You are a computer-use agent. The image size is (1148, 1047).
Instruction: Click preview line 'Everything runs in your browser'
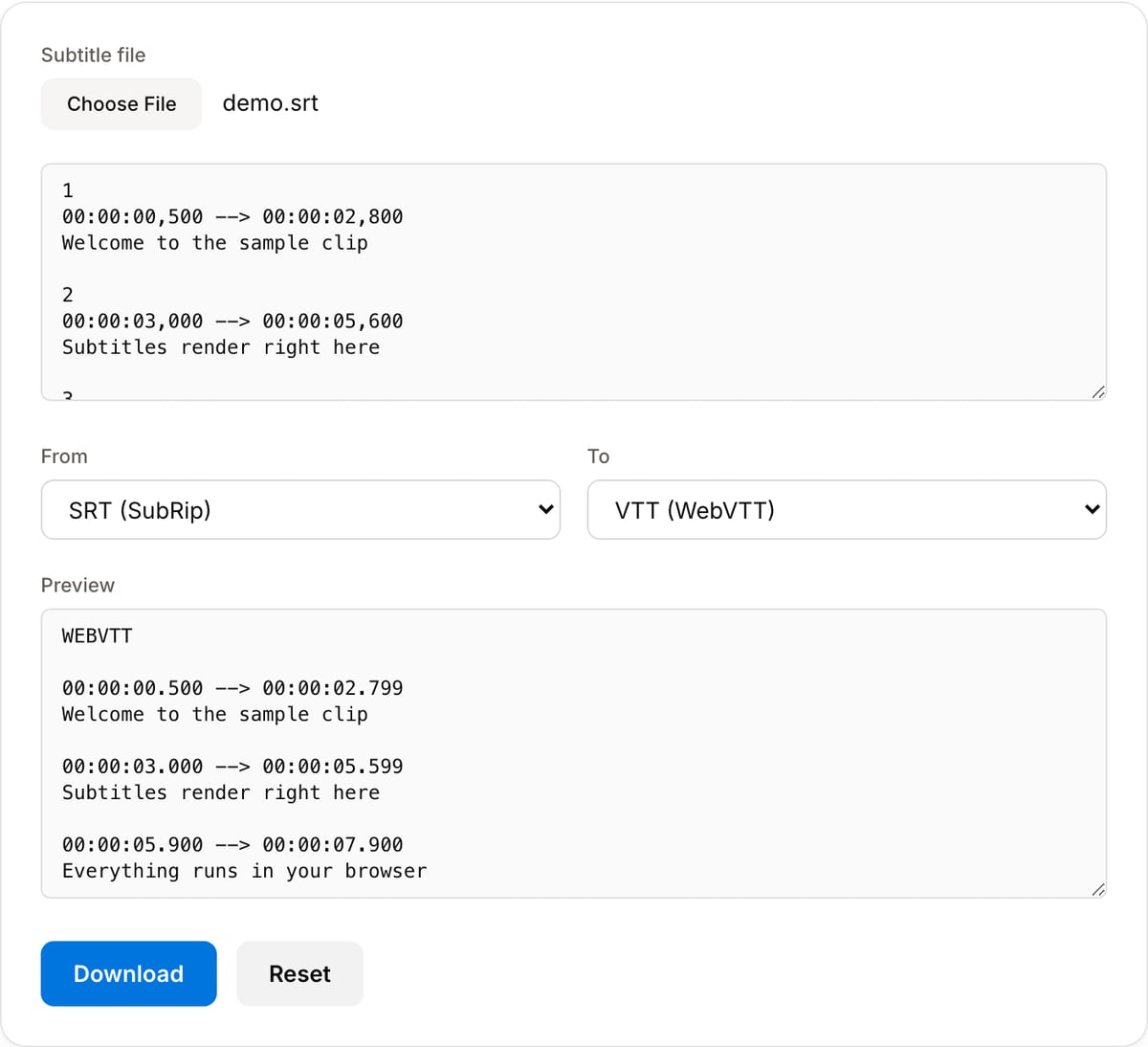(x=245, y=871)
